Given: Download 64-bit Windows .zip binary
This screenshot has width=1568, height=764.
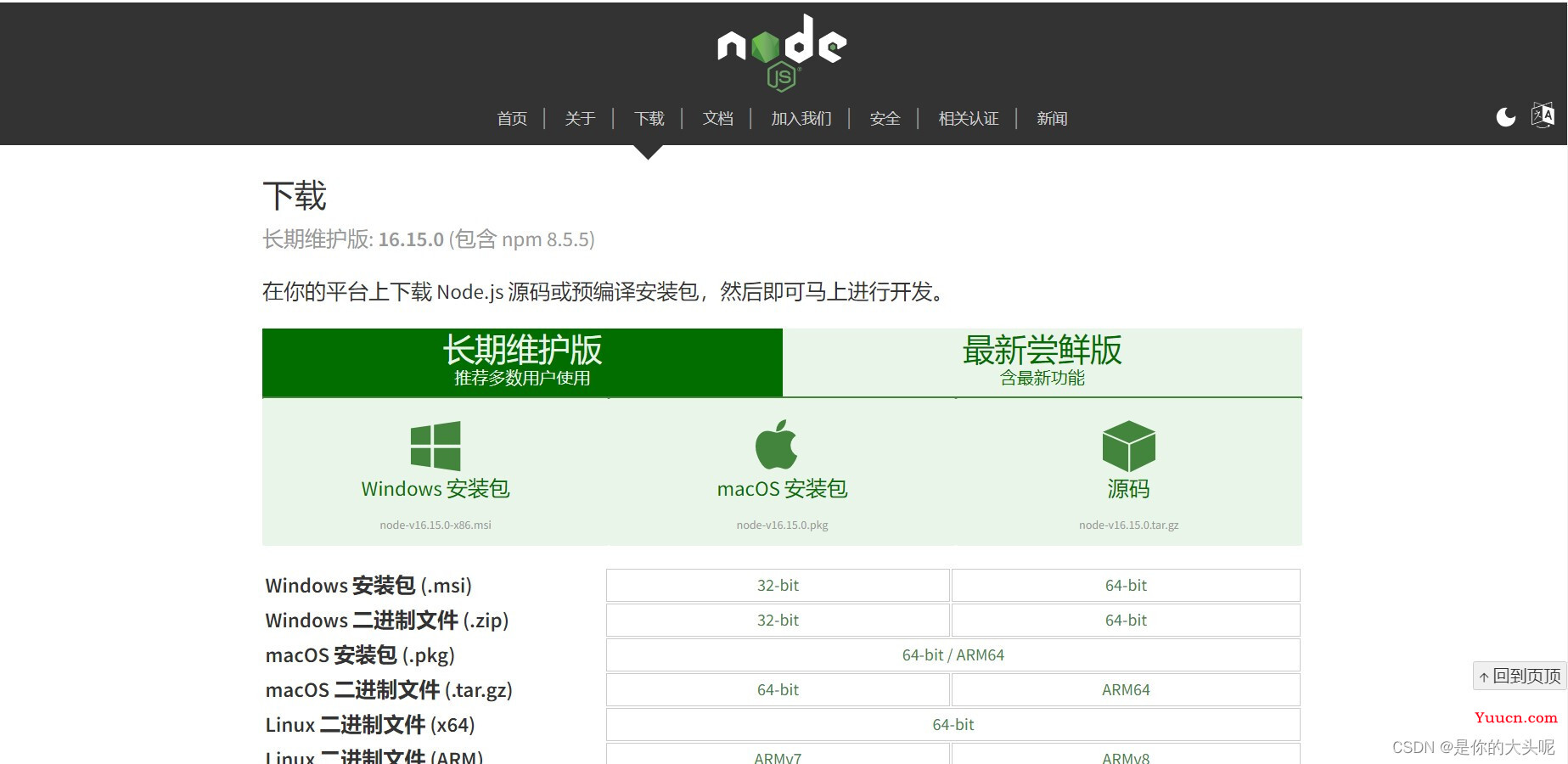Looking at the screenshot, I should 1126,621.
